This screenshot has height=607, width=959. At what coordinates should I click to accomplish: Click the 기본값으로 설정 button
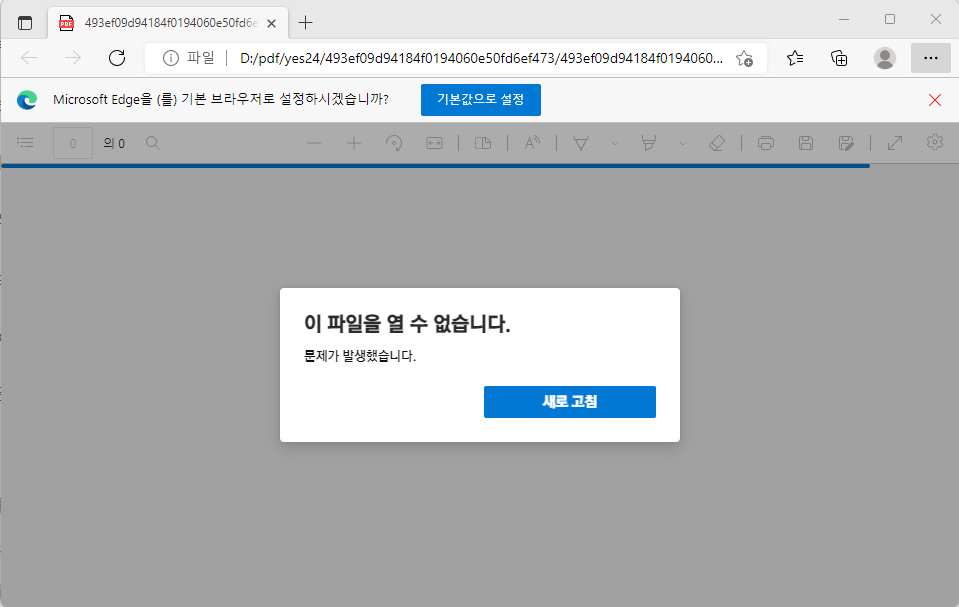tap(481, 100)
